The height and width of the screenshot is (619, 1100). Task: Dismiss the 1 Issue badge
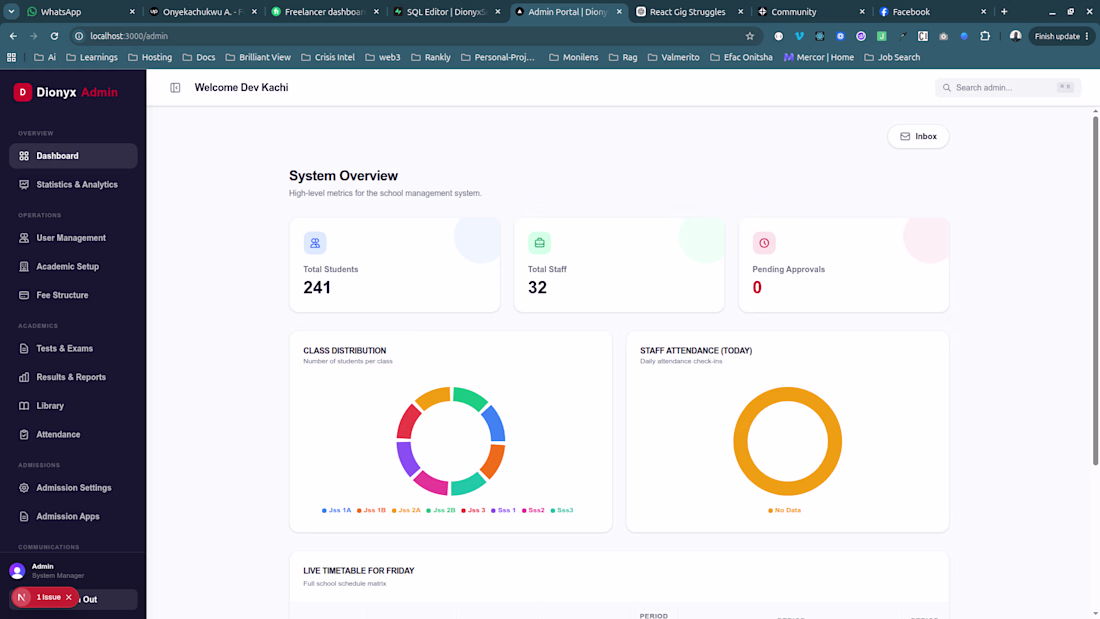pyautogui.click(x=69, y=597)
